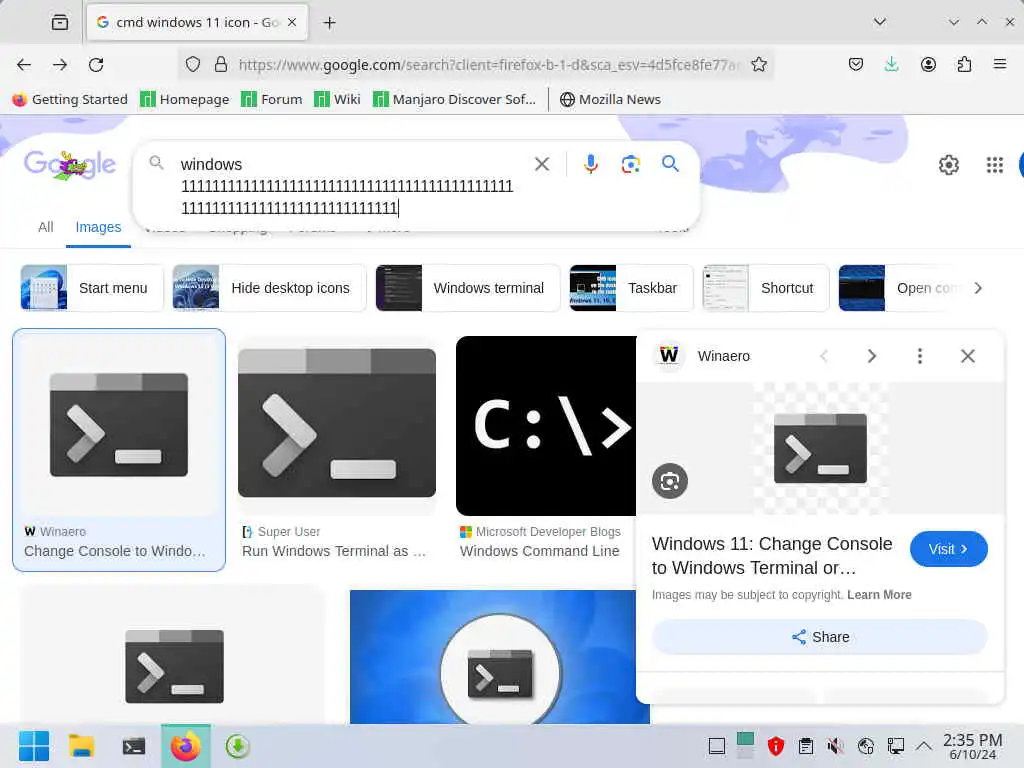The height and width of the screenshot is (768, 1024).
Task: Bookmark this page with the star
Action: pyautogui.click(x=759, y=64)
